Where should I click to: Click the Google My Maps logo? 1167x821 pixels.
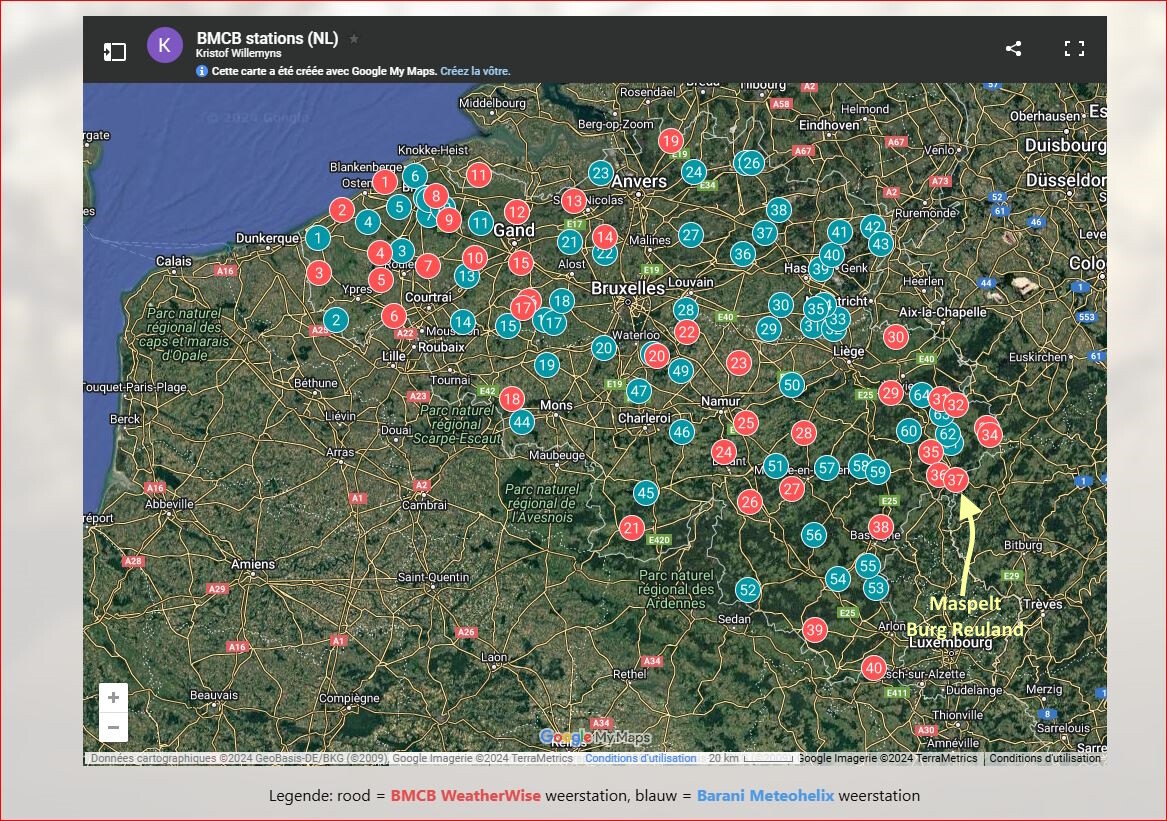tap(595, 737)
